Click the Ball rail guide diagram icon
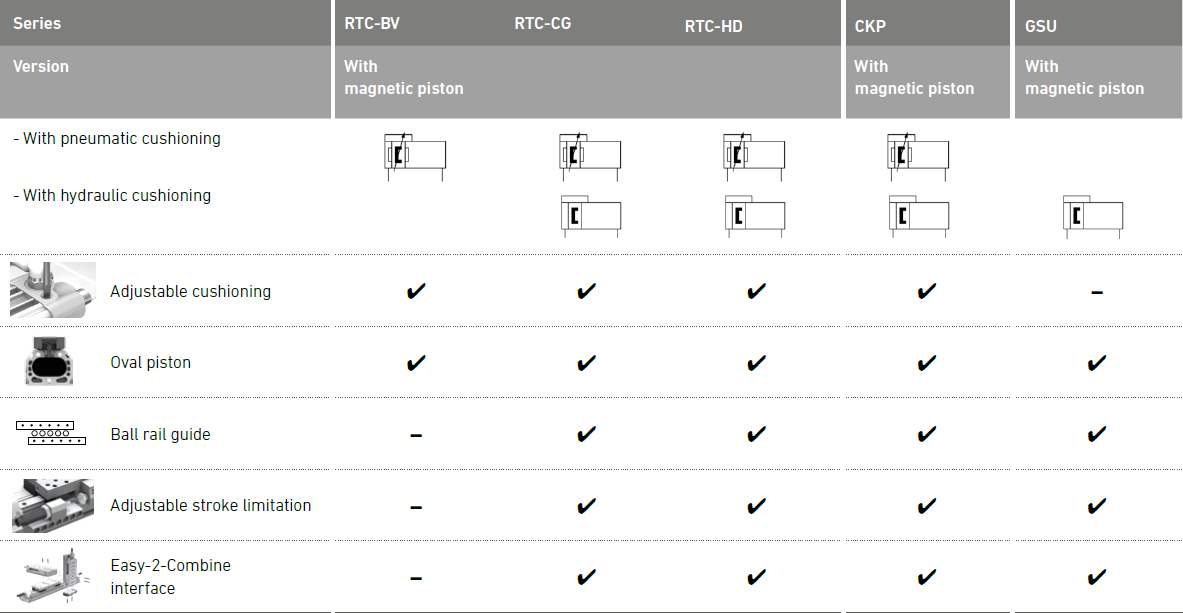The image size is (1183, 613). coord(51,433)
